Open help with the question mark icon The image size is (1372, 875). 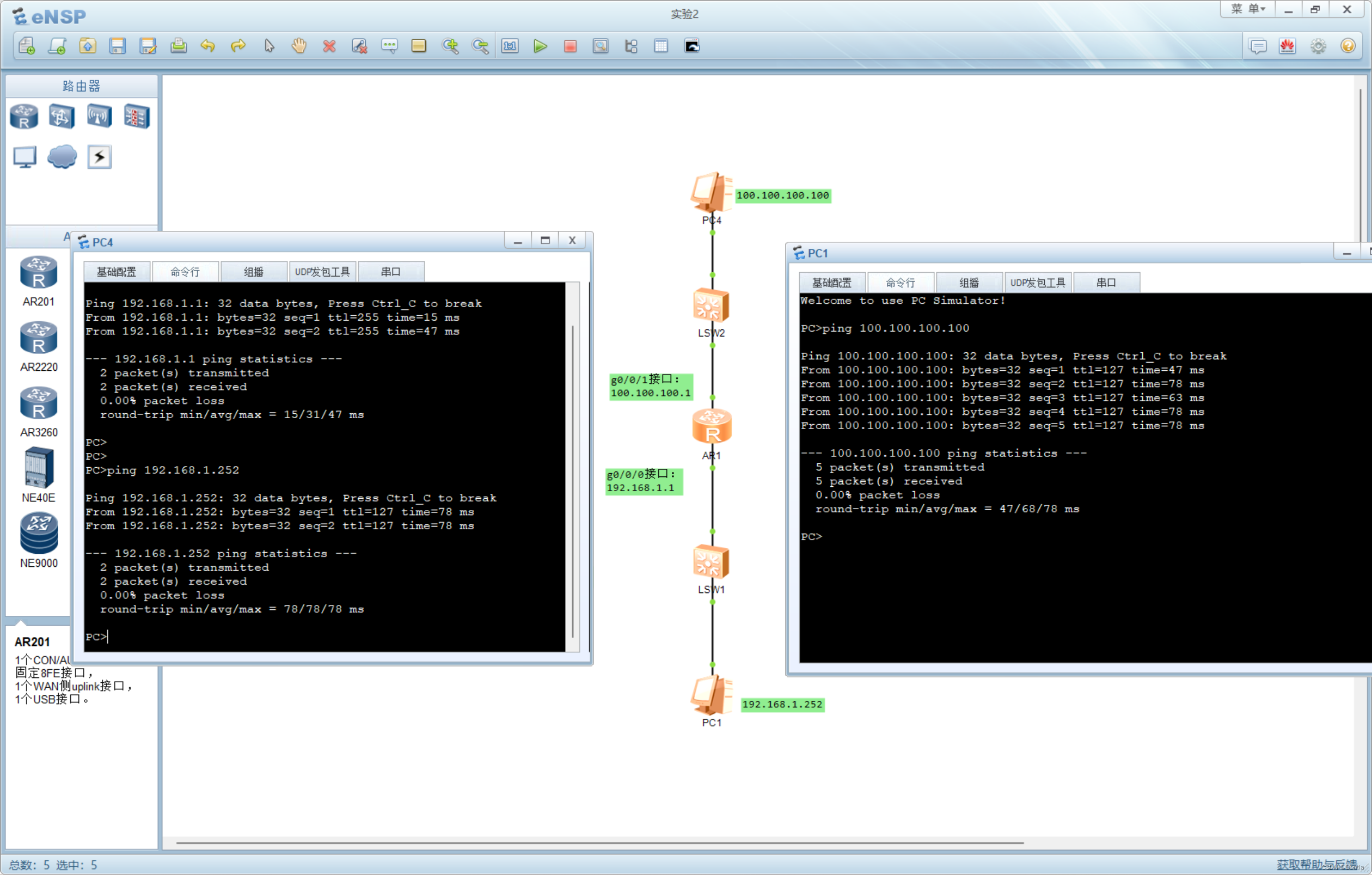point(1348,46)
